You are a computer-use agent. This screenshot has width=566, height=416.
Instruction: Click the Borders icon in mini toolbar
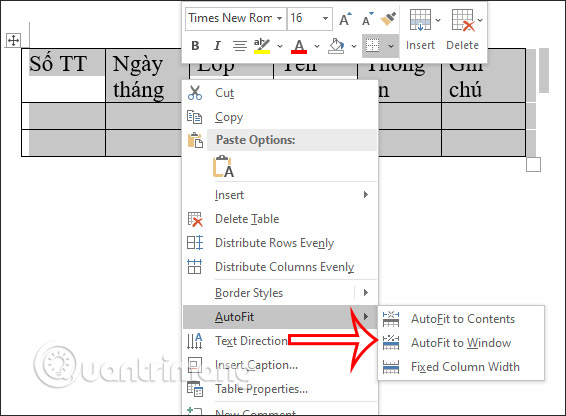pyautogui.click(x=373, y=46)
